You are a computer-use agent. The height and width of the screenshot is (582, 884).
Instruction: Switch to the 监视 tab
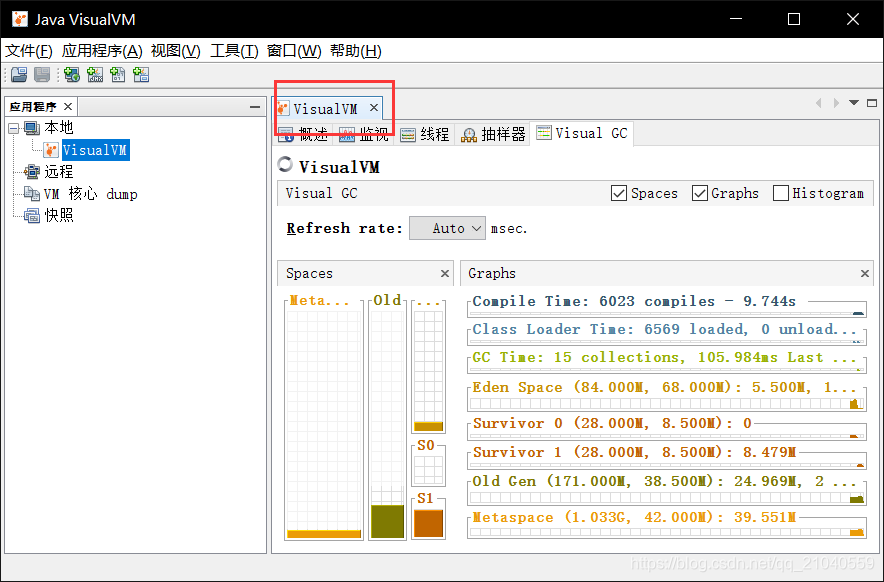coord(364,135)
